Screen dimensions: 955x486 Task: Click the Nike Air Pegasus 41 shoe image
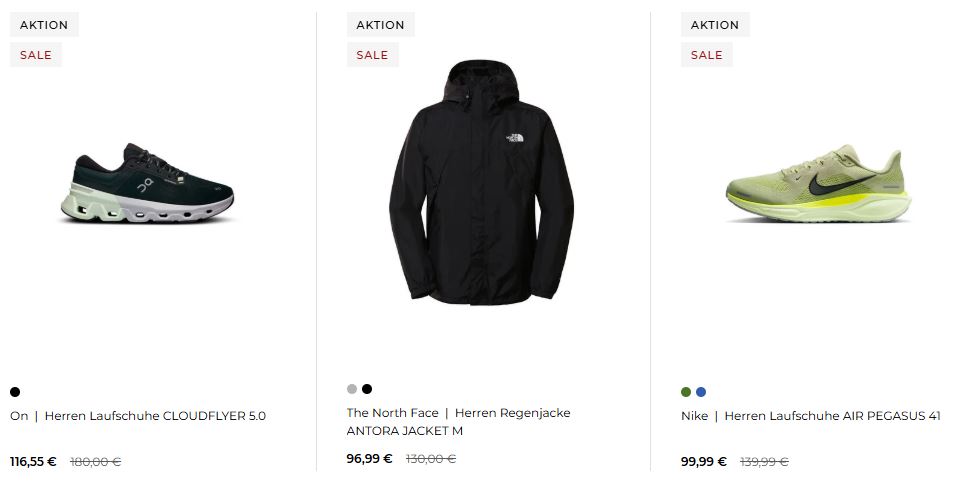point(818,185)
